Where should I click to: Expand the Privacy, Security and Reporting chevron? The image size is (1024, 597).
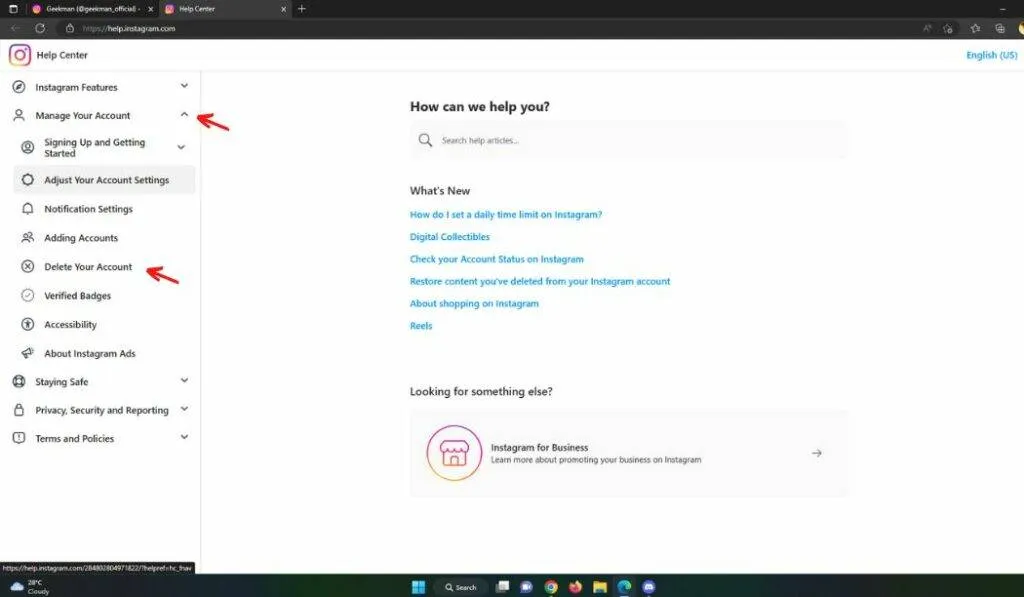pyautogui.click(x=184, y=409)
